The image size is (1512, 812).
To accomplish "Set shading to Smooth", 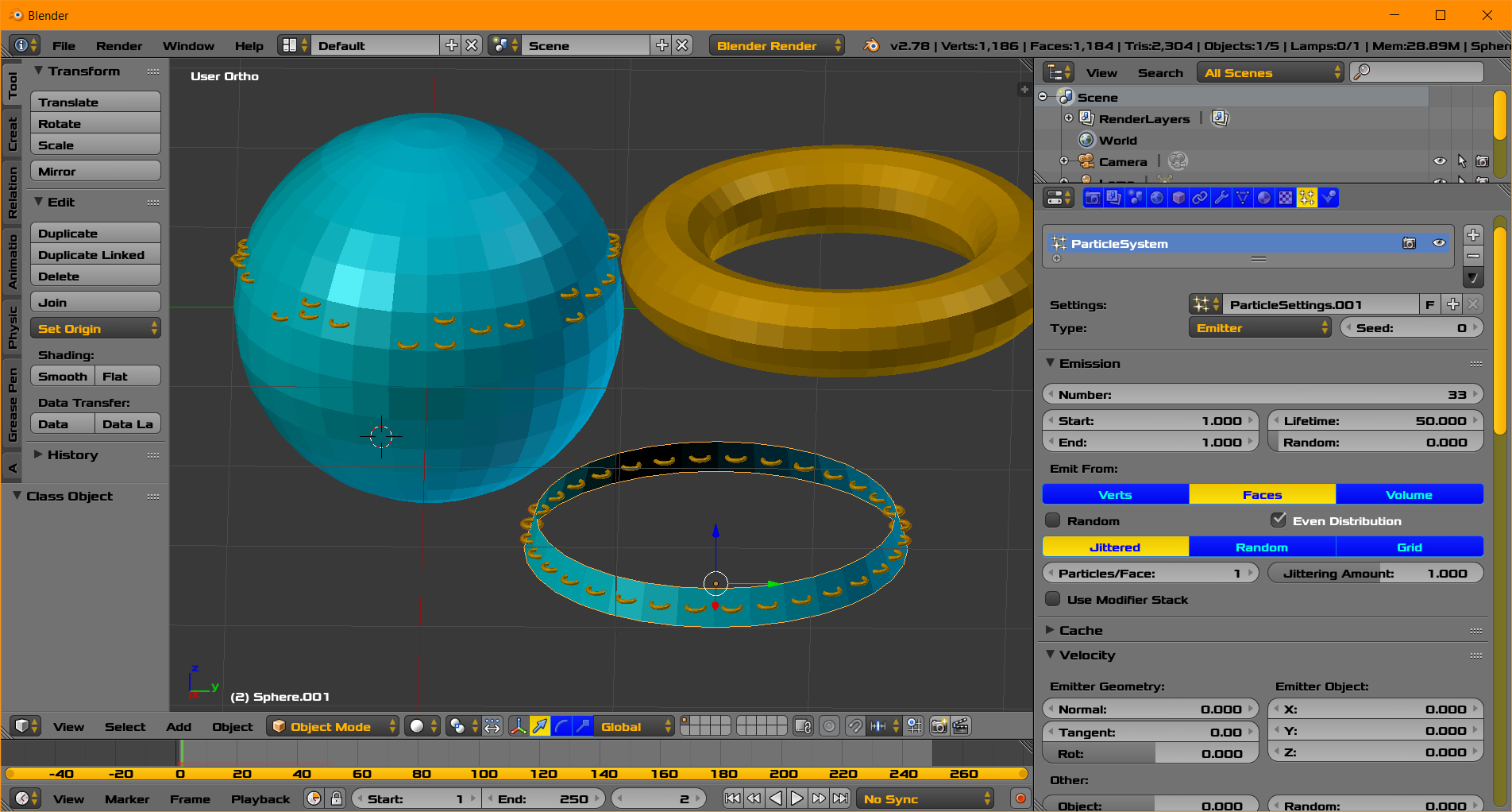I will click(63, 376).
